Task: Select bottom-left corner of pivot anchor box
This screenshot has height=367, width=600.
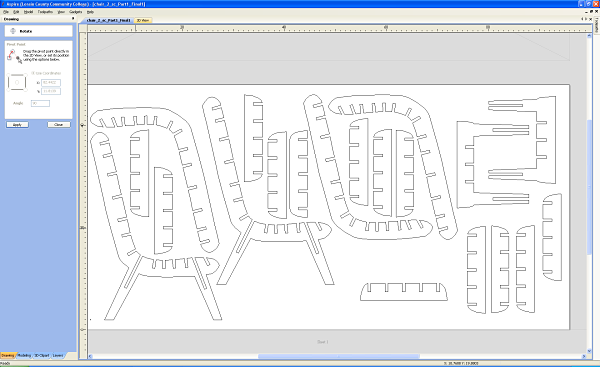Action: coord(9,90)
